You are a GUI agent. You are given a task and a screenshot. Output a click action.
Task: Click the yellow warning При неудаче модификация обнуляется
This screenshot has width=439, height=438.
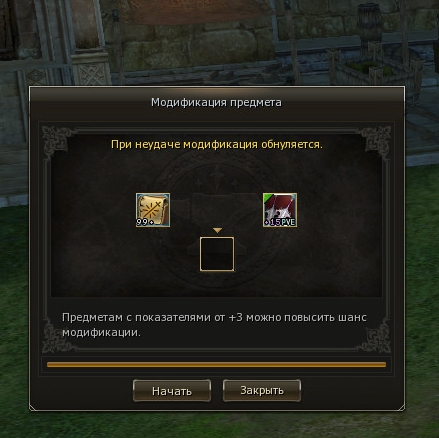217,144
